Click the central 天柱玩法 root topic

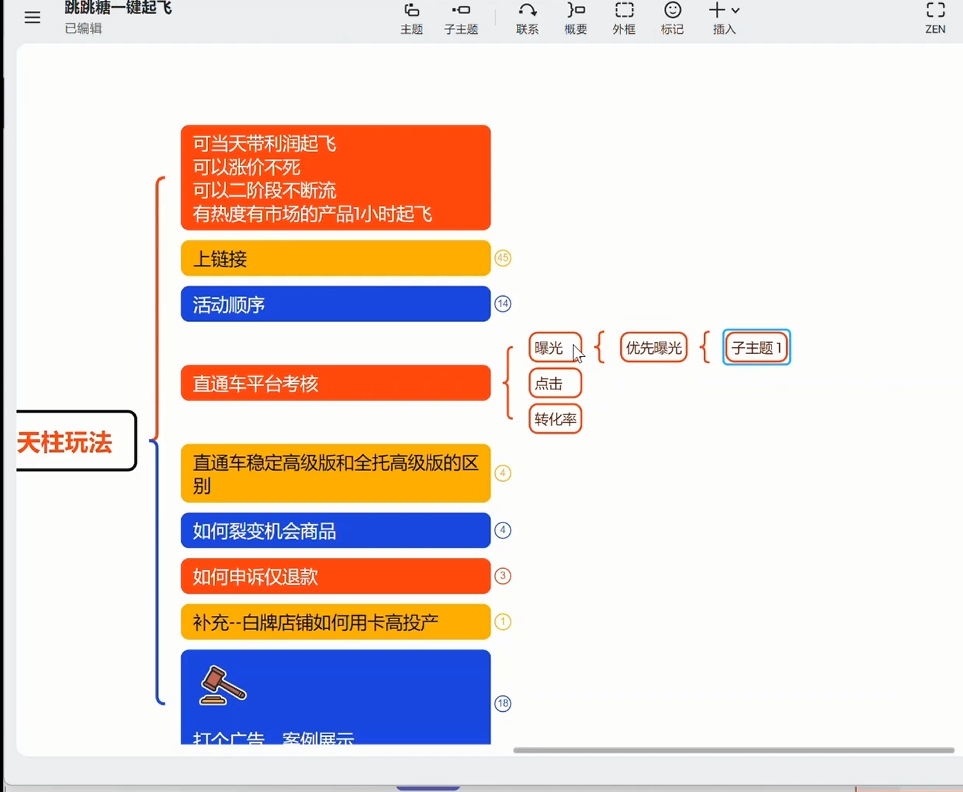coord(72,442)
